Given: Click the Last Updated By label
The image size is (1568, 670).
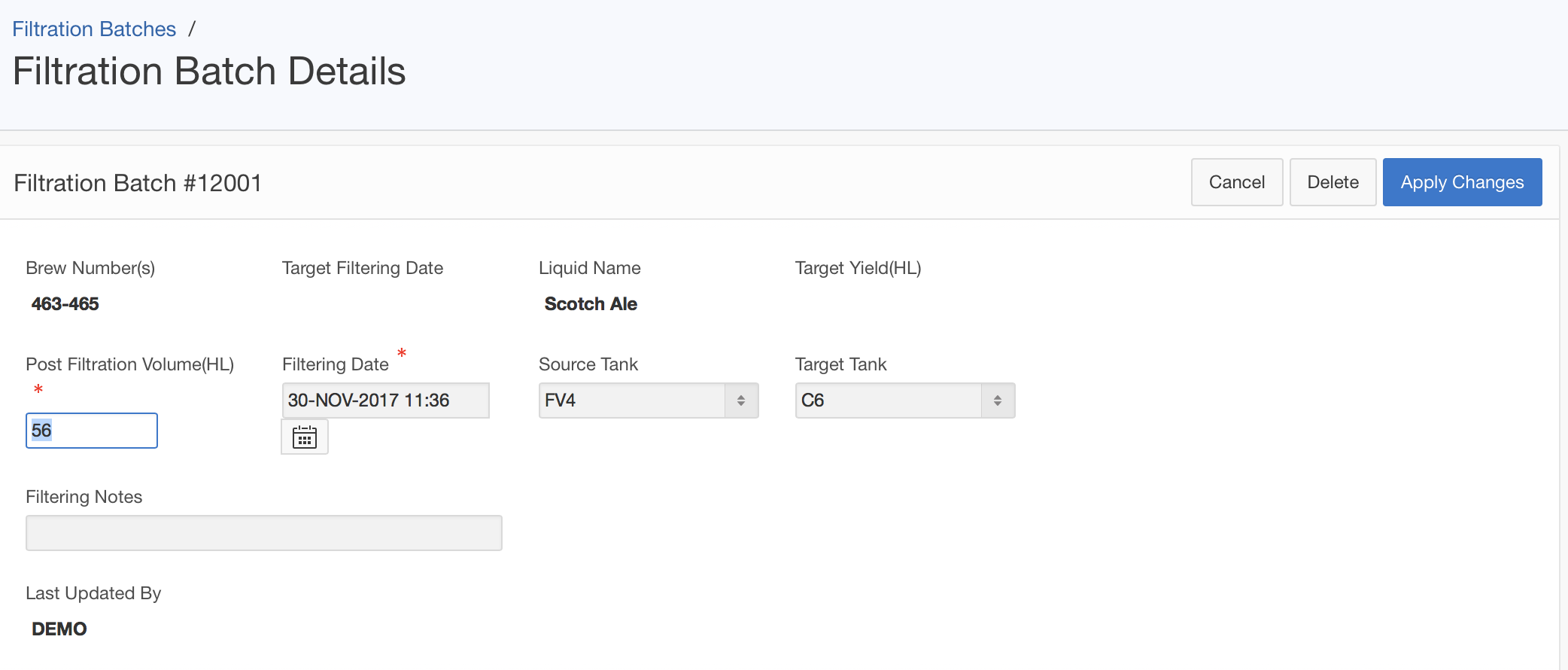Looking at the screenshot, I should click(93, 593).
